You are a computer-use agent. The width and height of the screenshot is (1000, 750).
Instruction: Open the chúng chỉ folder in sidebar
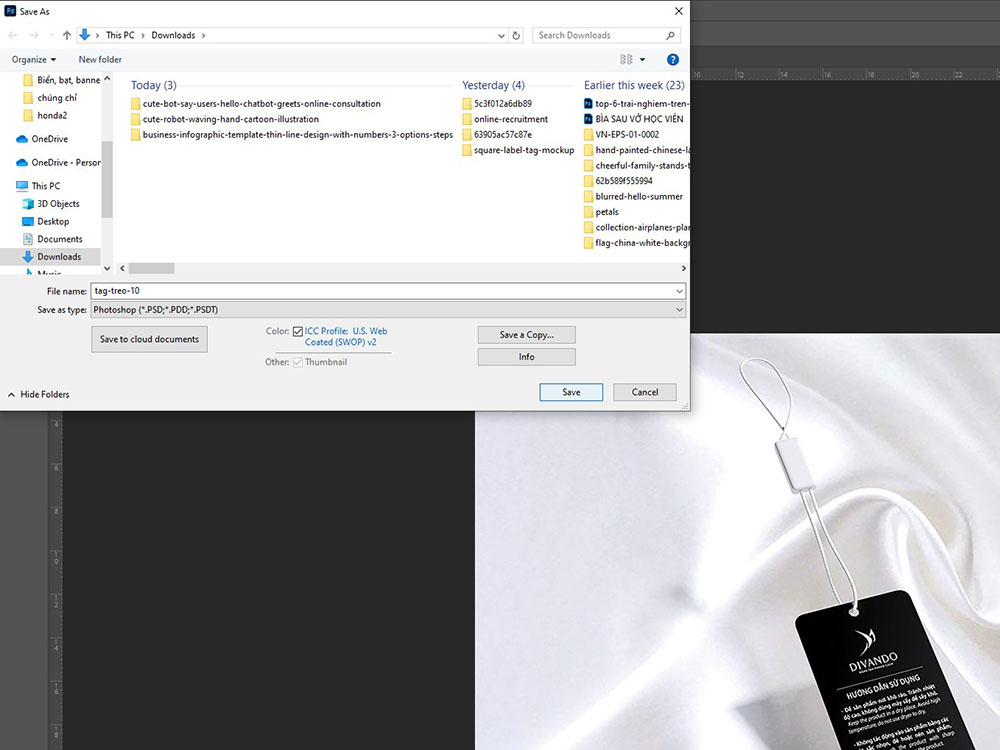(50, 98)
